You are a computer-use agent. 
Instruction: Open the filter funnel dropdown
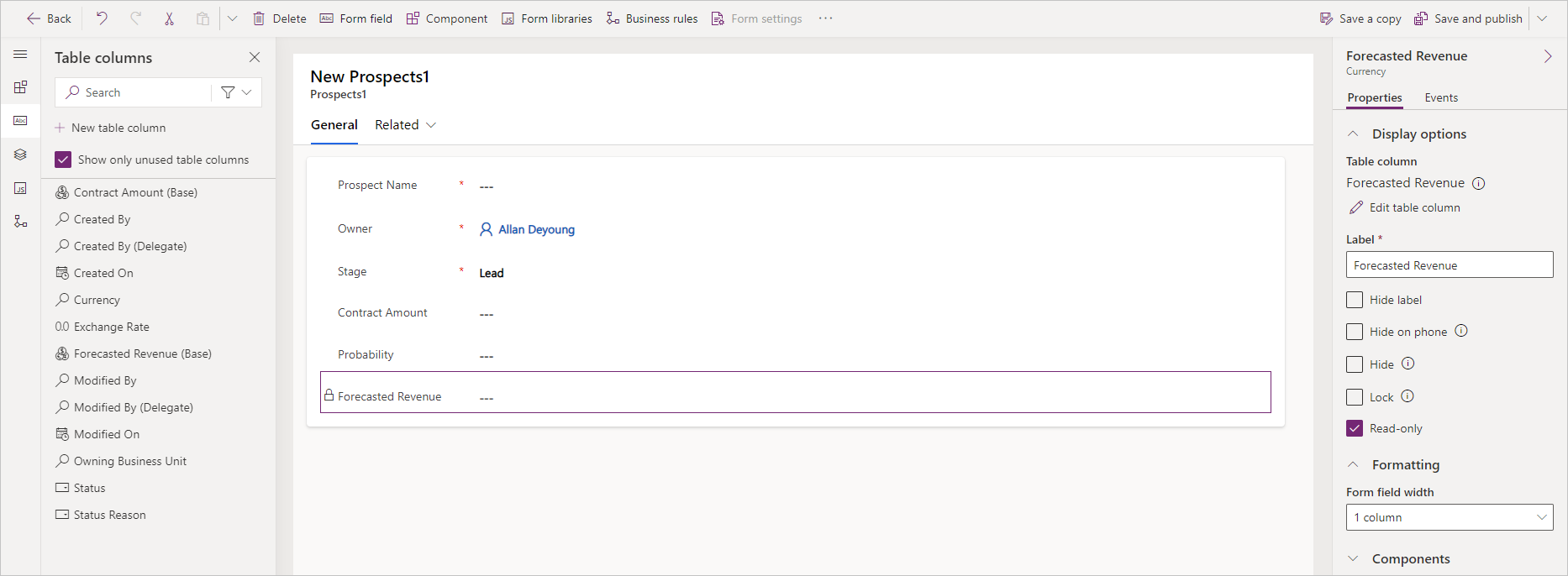(236, 92)
